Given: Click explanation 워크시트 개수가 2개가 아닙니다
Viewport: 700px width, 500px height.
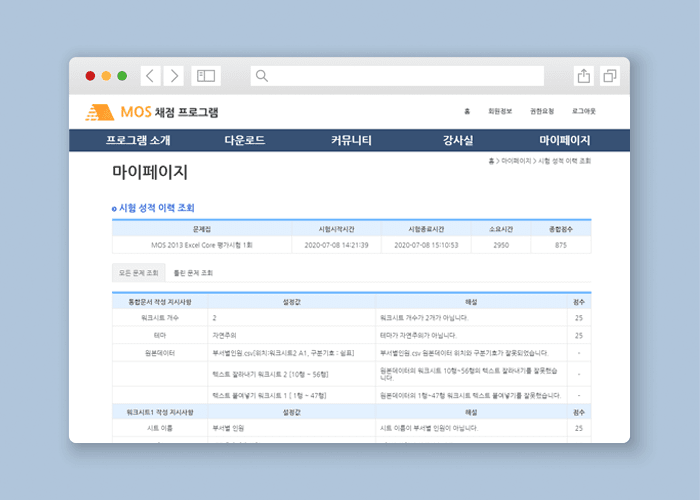Looking at the screenshot, I should tap(424, 318).
